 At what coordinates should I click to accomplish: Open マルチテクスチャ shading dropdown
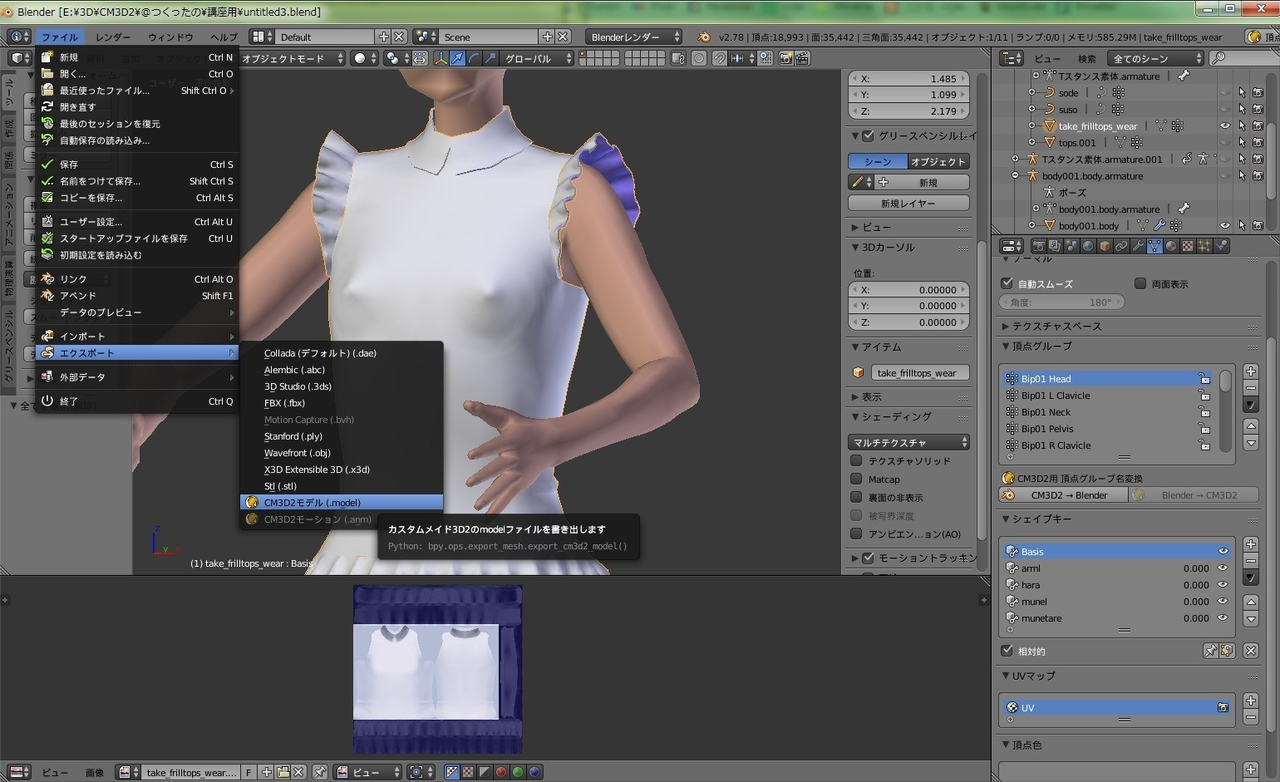click(x=909, y=442)
